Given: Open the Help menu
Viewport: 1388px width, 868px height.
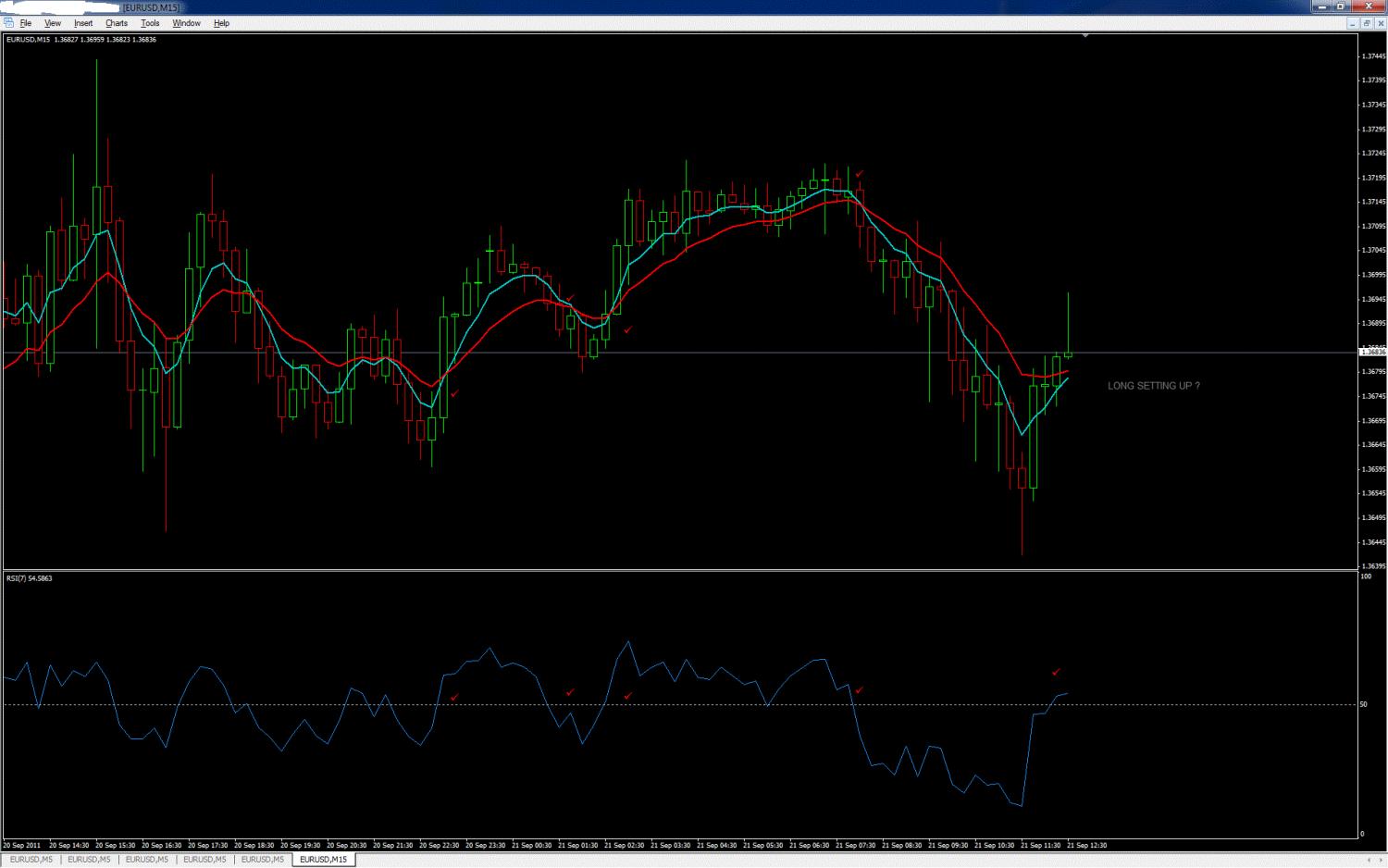Looking at the screenshot, I should point(221,23).
